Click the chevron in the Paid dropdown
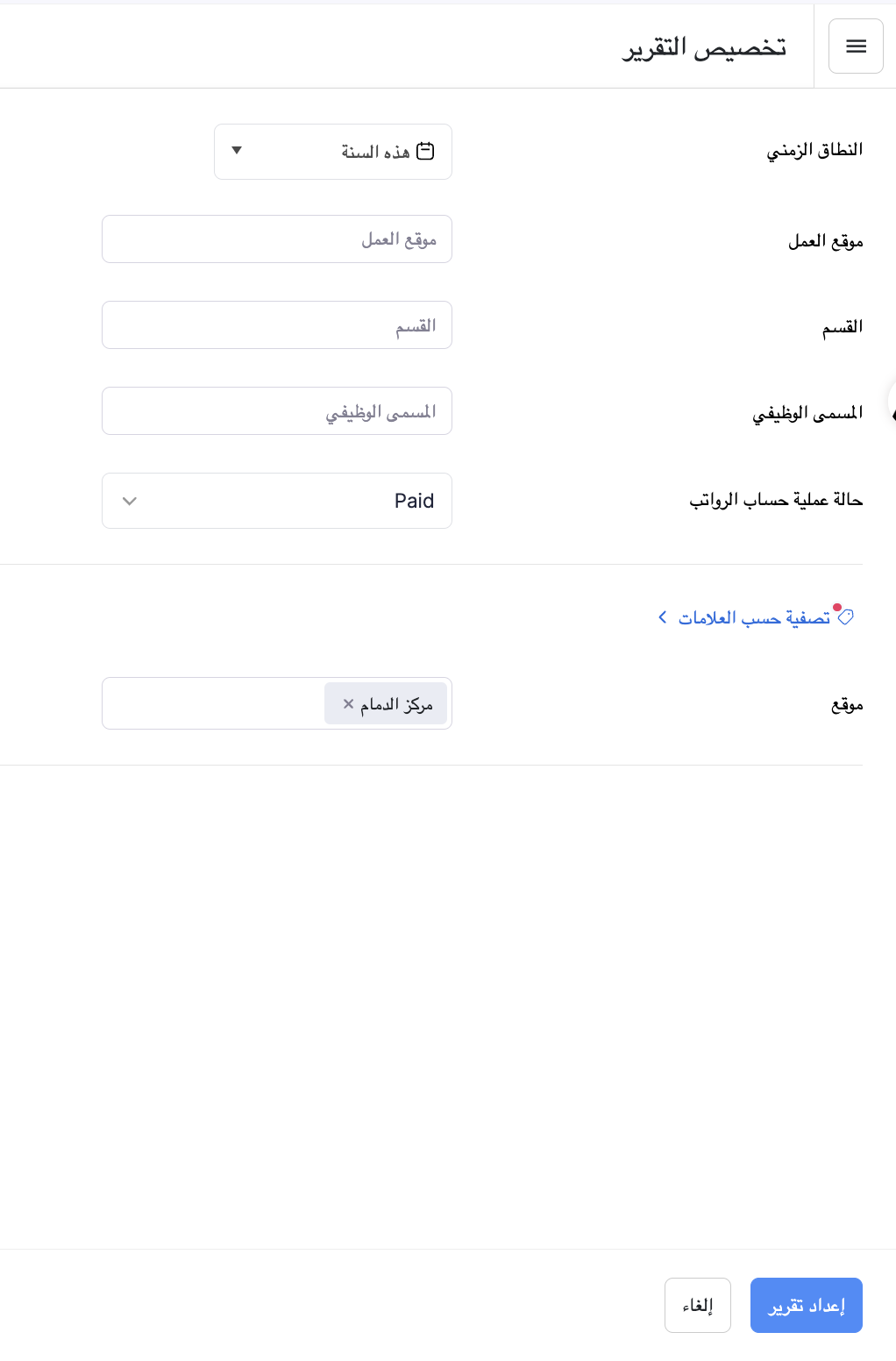Screen dimensions: 896x1361 [x=130, y=501]
